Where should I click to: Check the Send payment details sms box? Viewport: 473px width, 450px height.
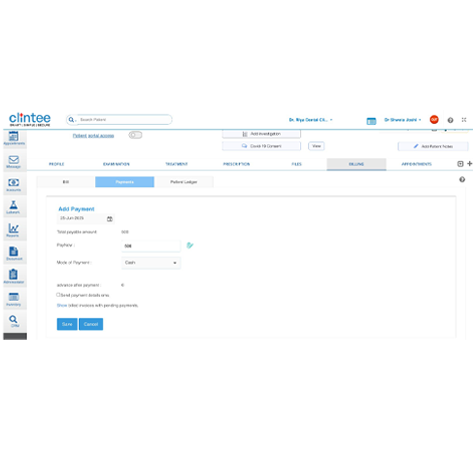click(58, 295)
